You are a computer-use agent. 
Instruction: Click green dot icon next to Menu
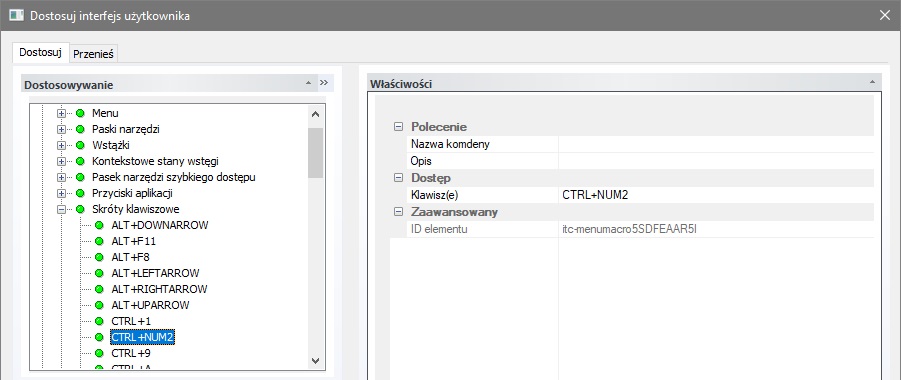80,113
